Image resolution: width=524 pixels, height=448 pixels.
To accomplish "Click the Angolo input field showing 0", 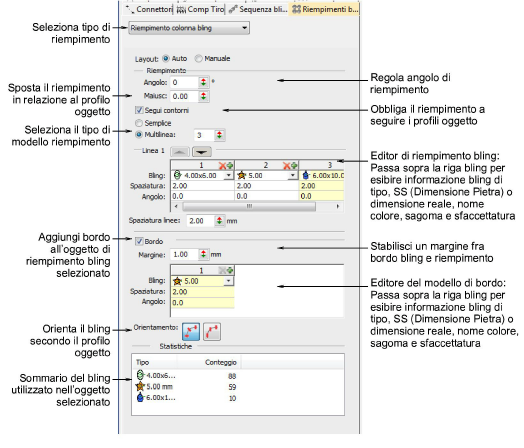I will pyautogui.click(x=185, y=82).
